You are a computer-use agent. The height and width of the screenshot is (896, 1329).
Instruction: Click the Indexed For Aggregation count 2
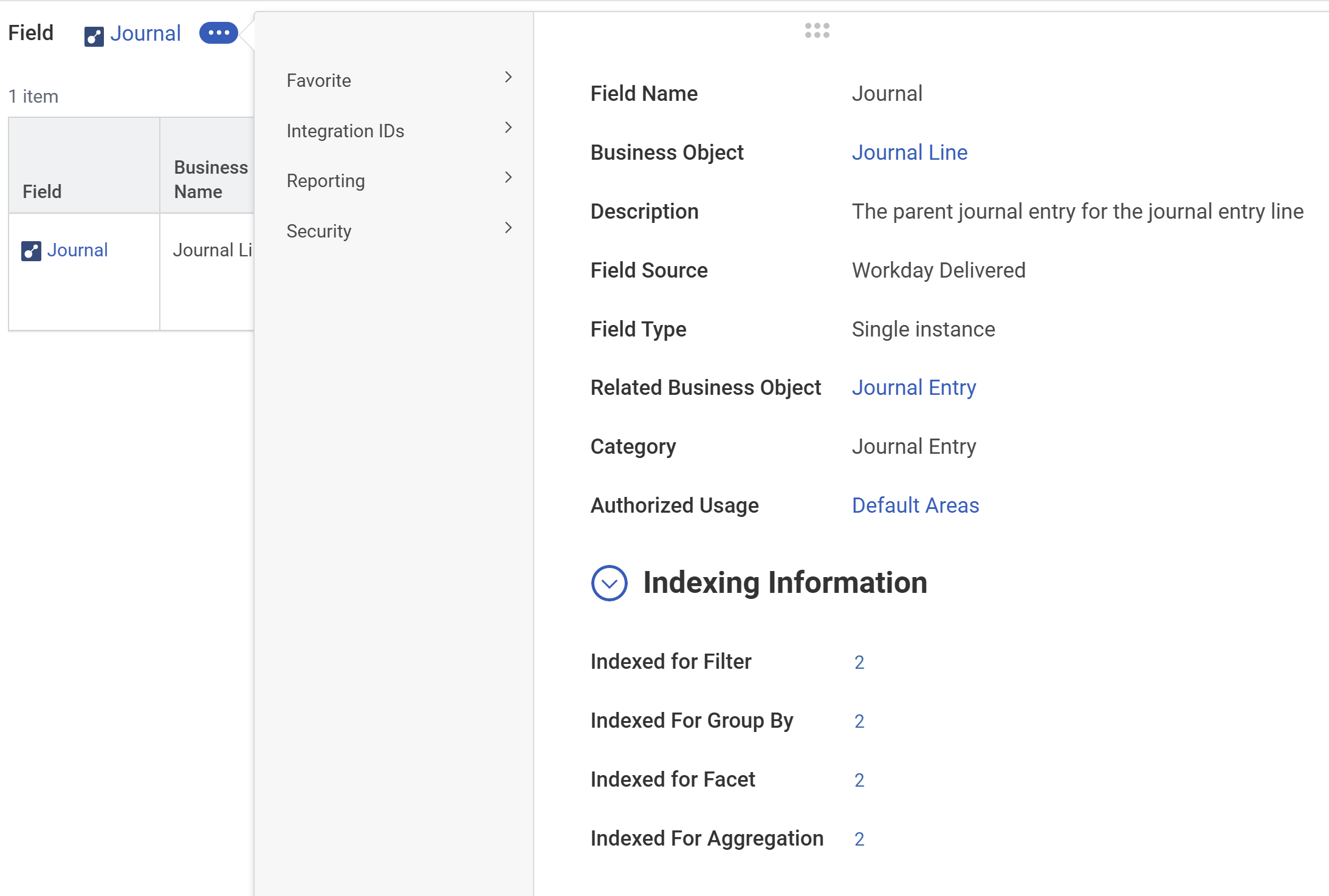tap(859, 839)
